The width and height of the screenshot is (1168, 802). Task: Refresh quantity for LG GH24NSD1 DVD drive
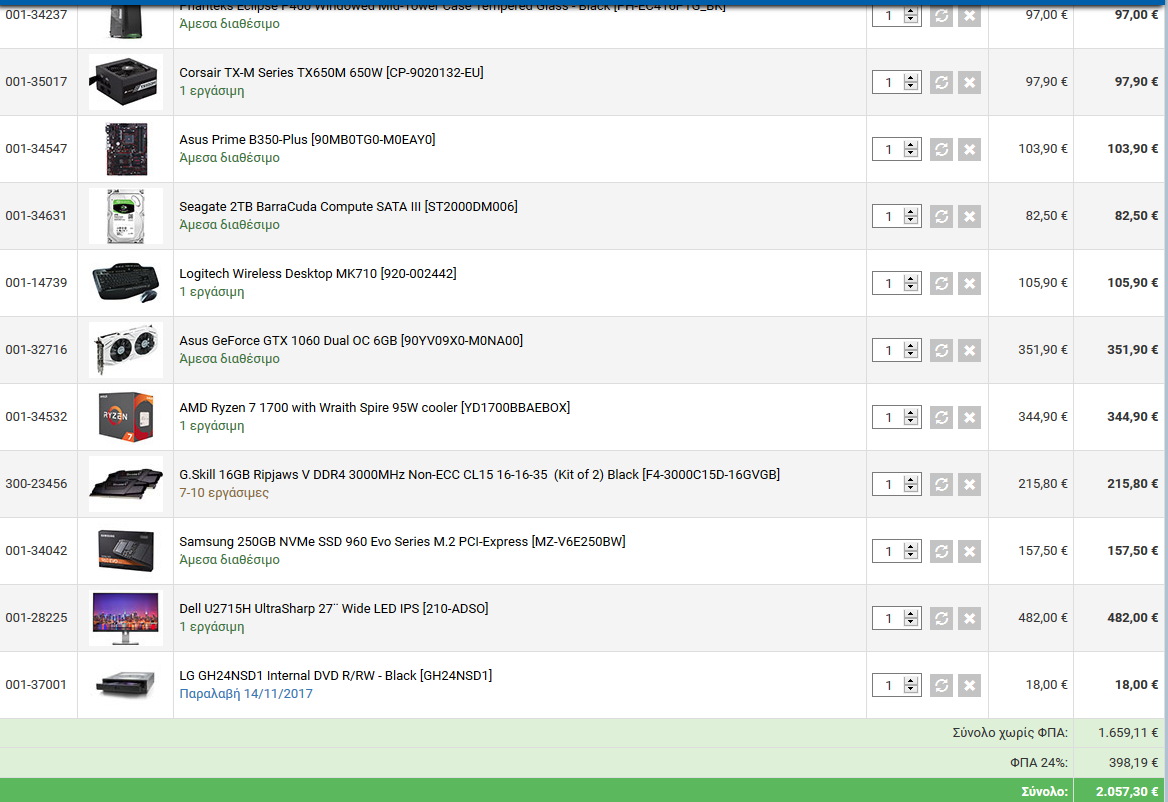coord(942,685)
